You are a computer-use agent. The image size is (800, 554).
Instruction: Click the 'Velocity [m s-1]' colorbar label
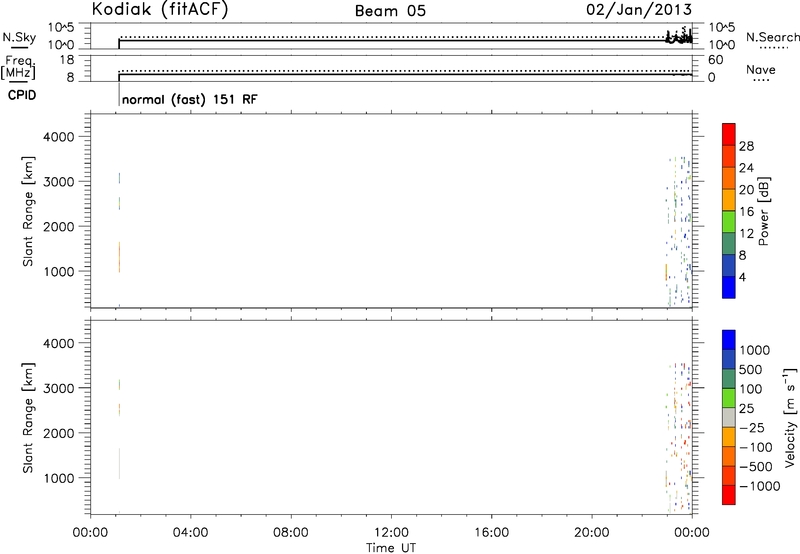coord(790,417)
